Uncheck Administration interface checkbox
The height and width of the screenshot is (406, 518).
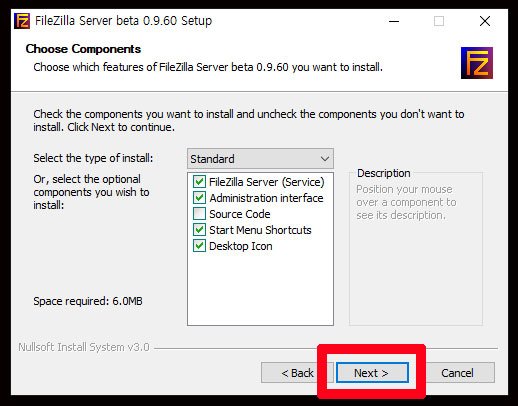(199, 198)
